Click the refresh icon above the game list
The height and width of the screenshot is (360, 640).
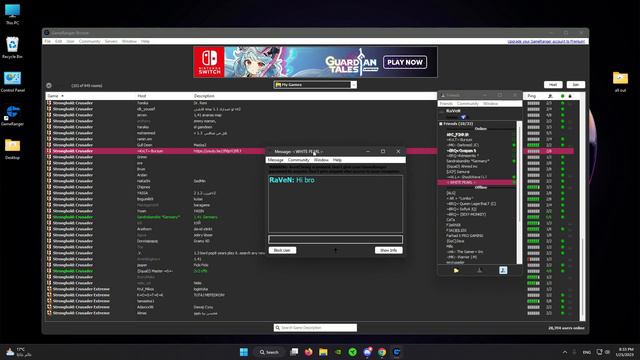point(49,85)
